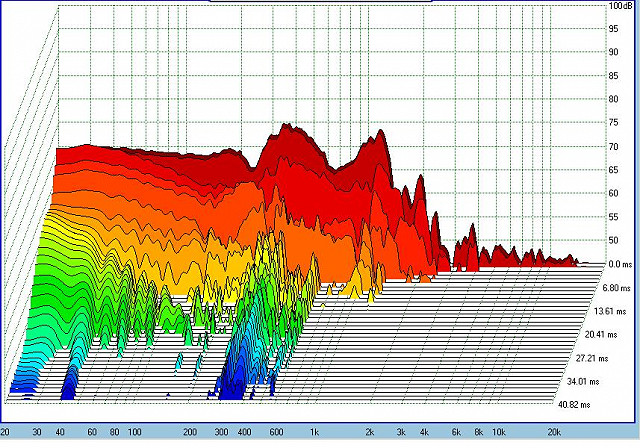Select the 2k frequency axis label
640x448 pixels.
[369, 432]
